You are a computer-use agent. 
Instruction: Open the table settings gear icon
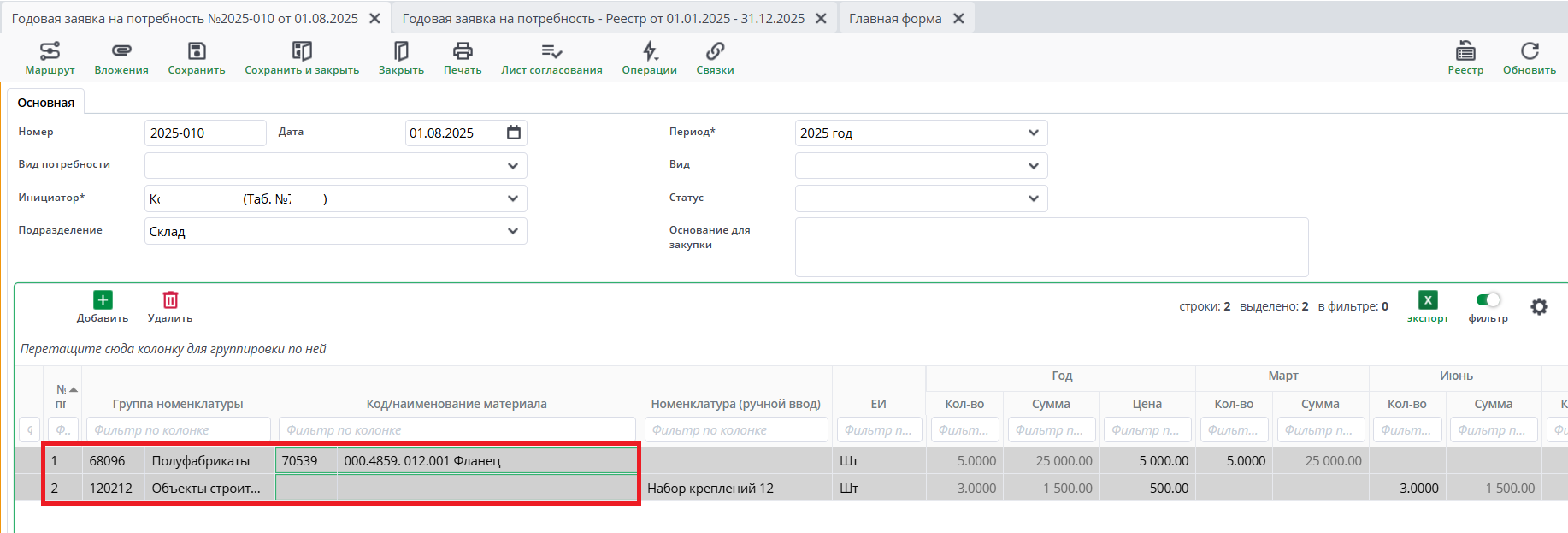(x=1539, y=306)
